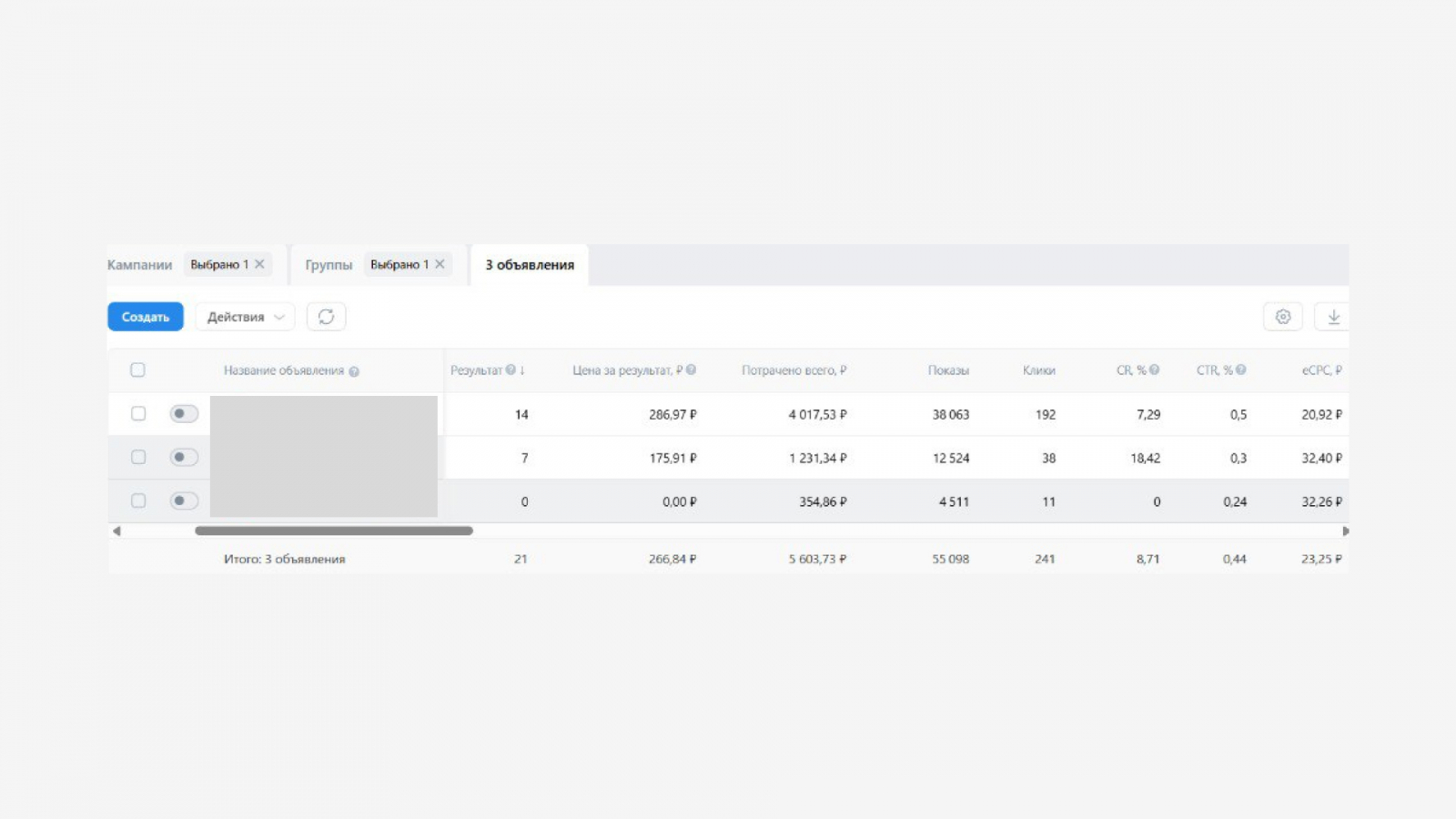Switch to the Кампании tab
Screen dimensions: 1456x819
[139, 265]
